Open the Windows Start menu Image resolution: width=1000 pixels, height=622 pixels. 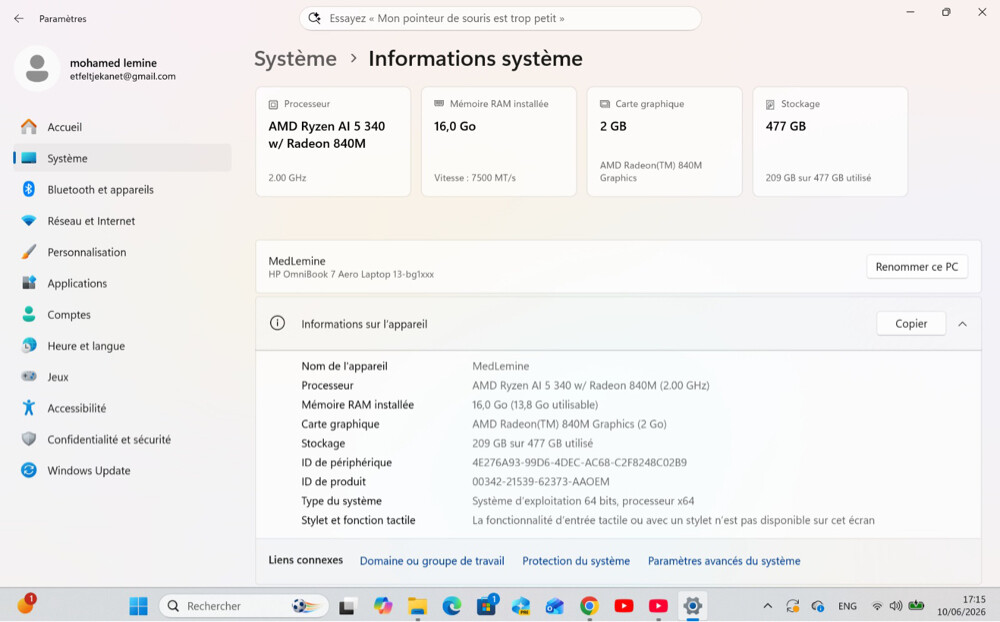tap(138, 605)
